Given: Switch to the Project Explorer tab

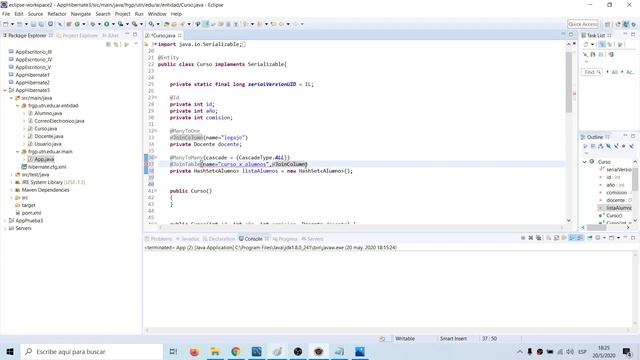Looking at the screenshot, I should (78, 36).
